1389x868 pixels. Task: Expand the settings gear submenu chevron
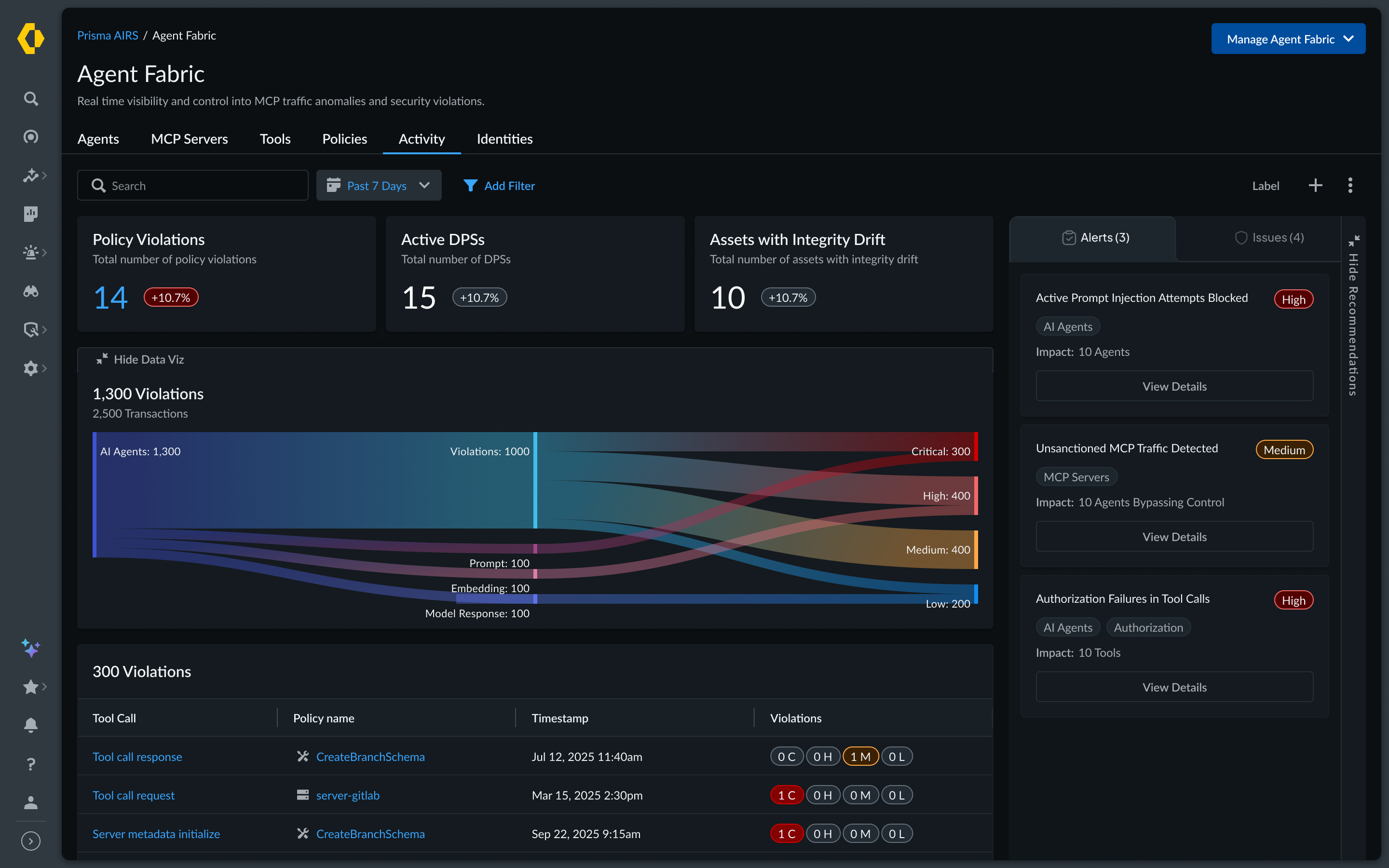[45, 368]
